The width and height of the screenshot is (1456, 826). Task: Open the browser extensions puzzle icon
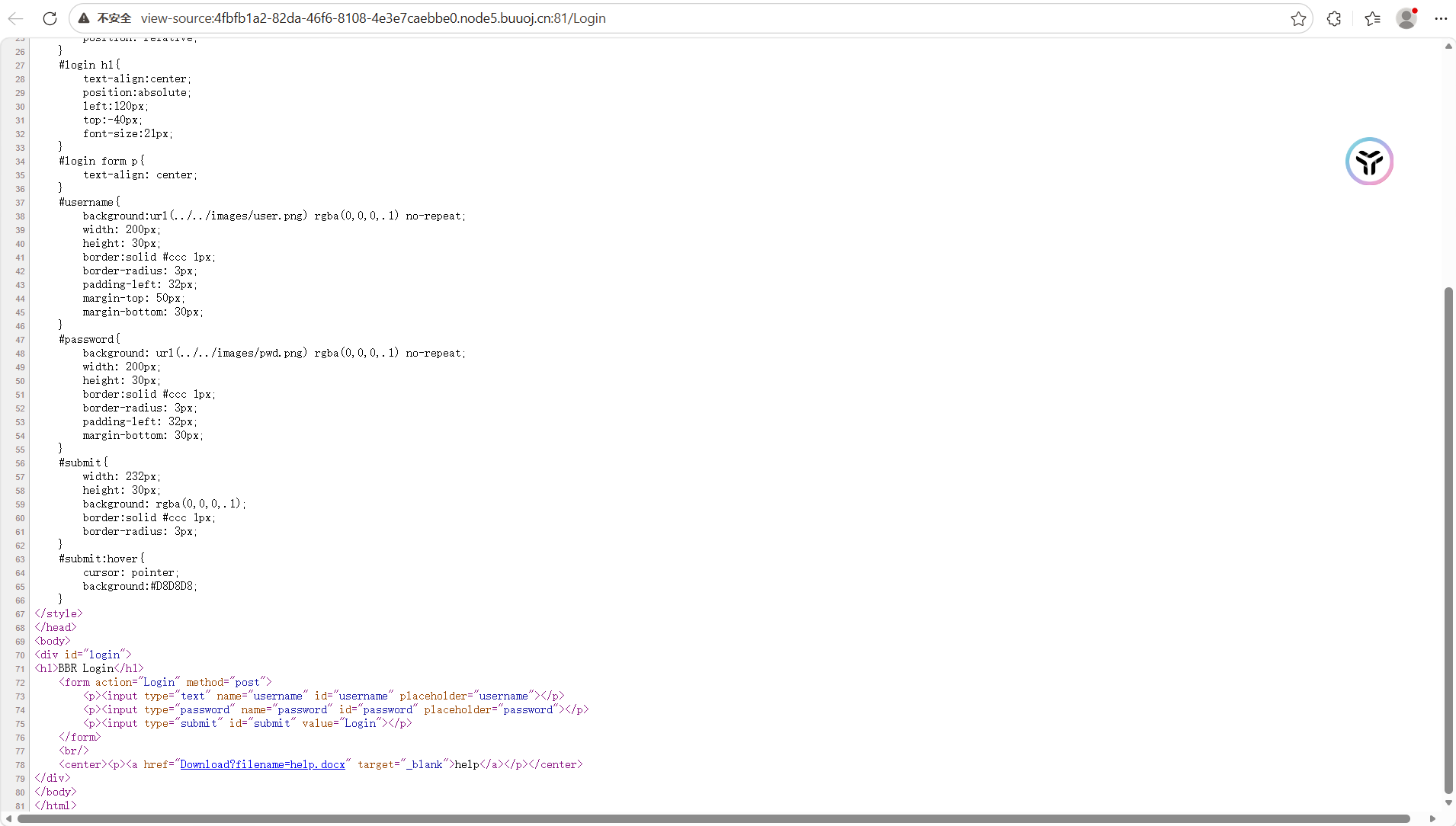pyautogui.click(x=1334, y=18)
